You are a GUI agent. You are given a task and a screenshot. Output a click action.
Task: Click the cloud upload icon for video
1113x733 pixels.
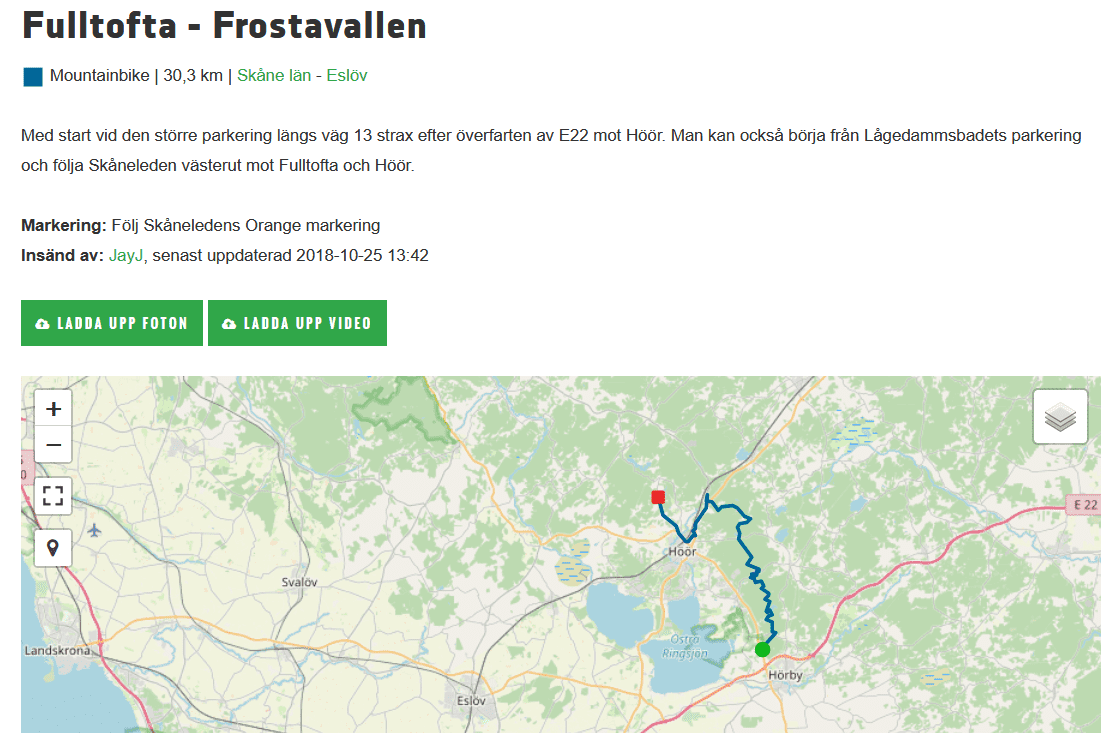pos(229,324)
